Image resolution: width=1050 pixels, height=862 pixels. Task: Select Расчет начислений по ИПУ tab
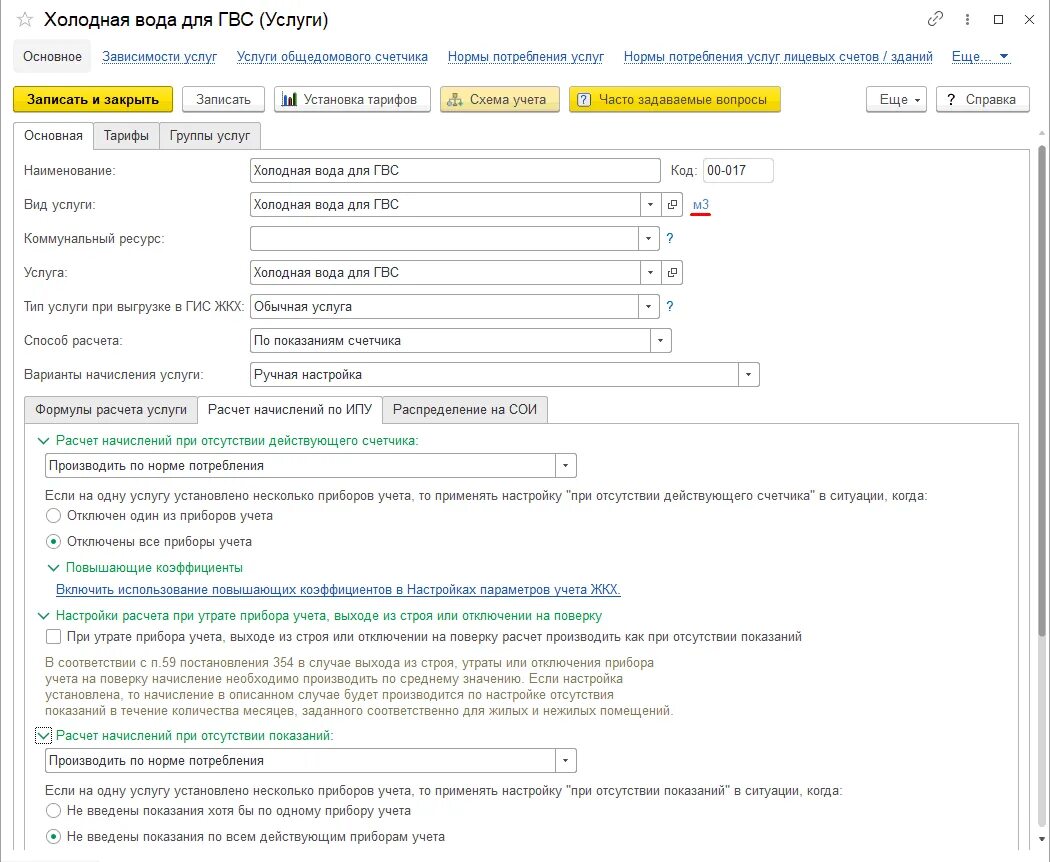point(290,409)
